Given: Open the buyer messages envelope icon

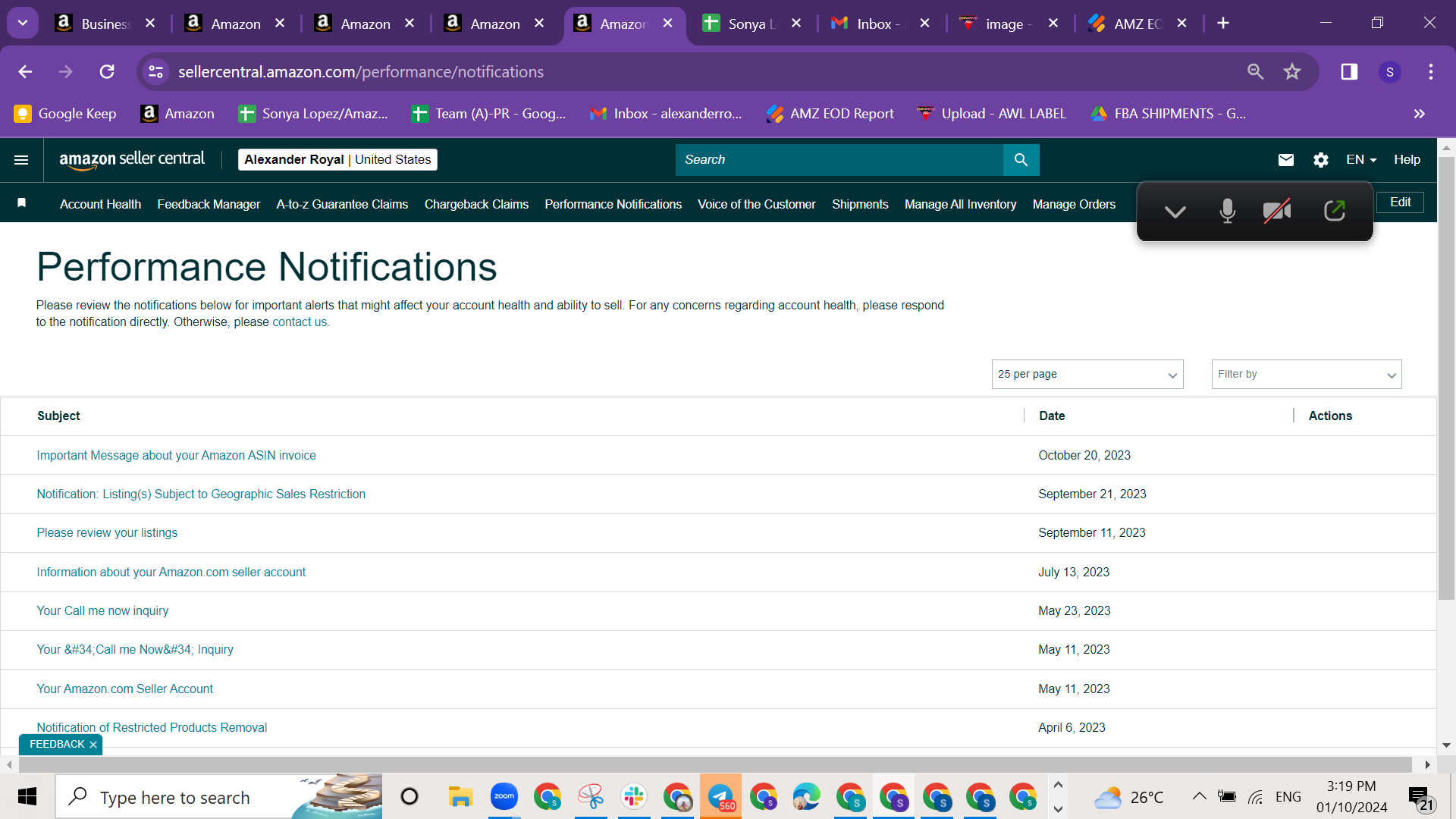Looking at the screenshot, I should click(1286, 160).
